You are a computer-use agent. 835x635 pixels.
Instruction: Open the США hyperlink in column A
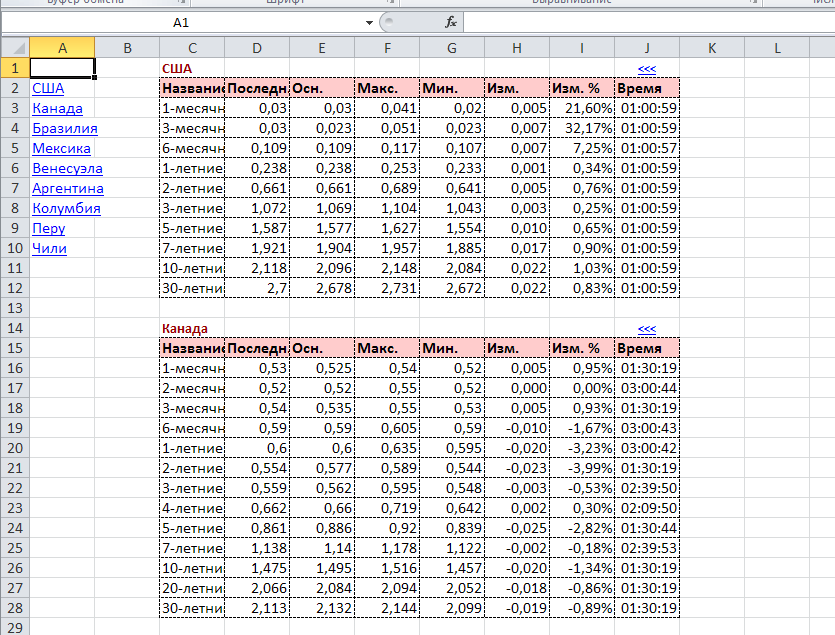pyautogui.click(x=48, y=88)
